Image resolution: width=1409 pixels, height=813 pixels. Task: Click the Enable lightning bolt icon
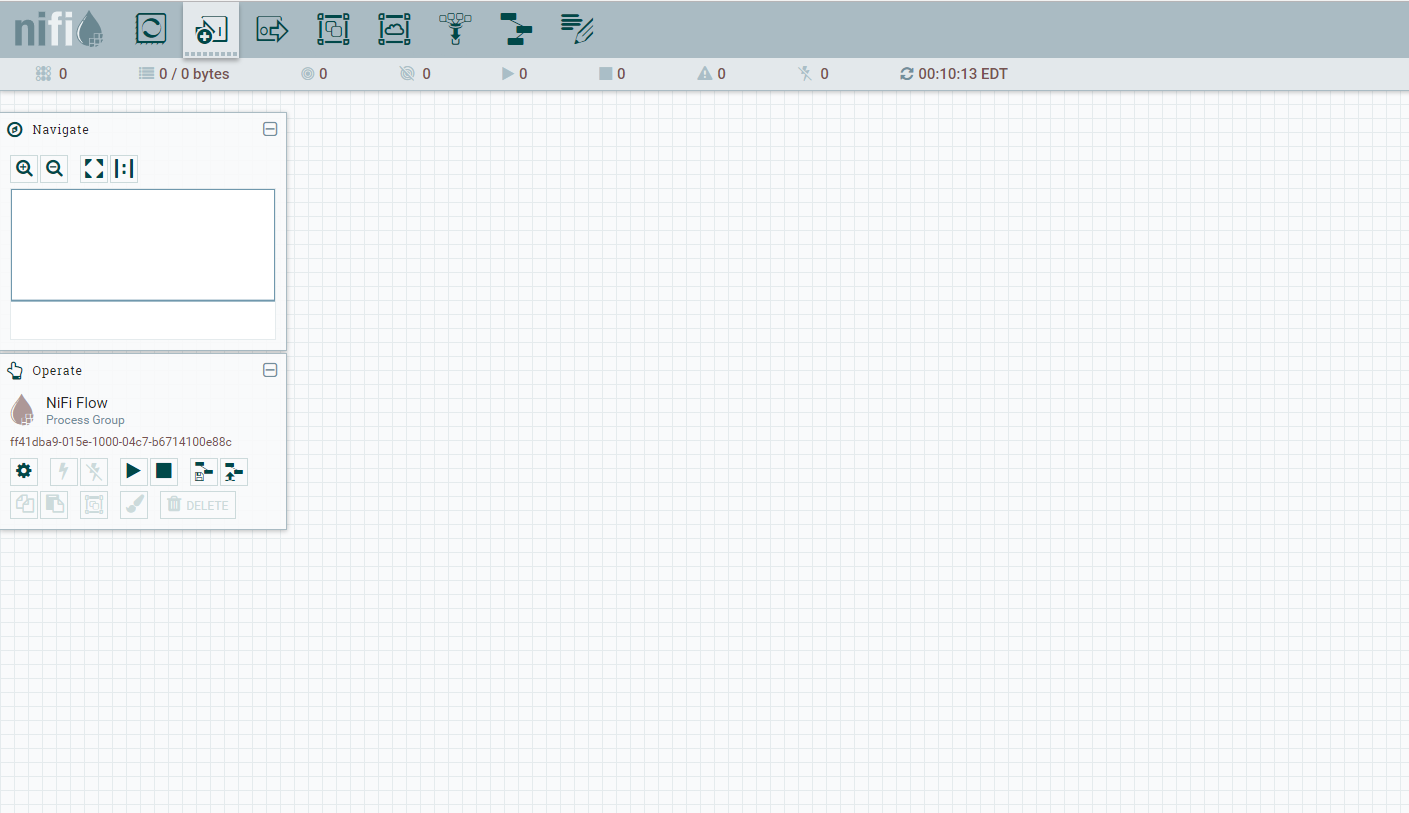[64, 471]
